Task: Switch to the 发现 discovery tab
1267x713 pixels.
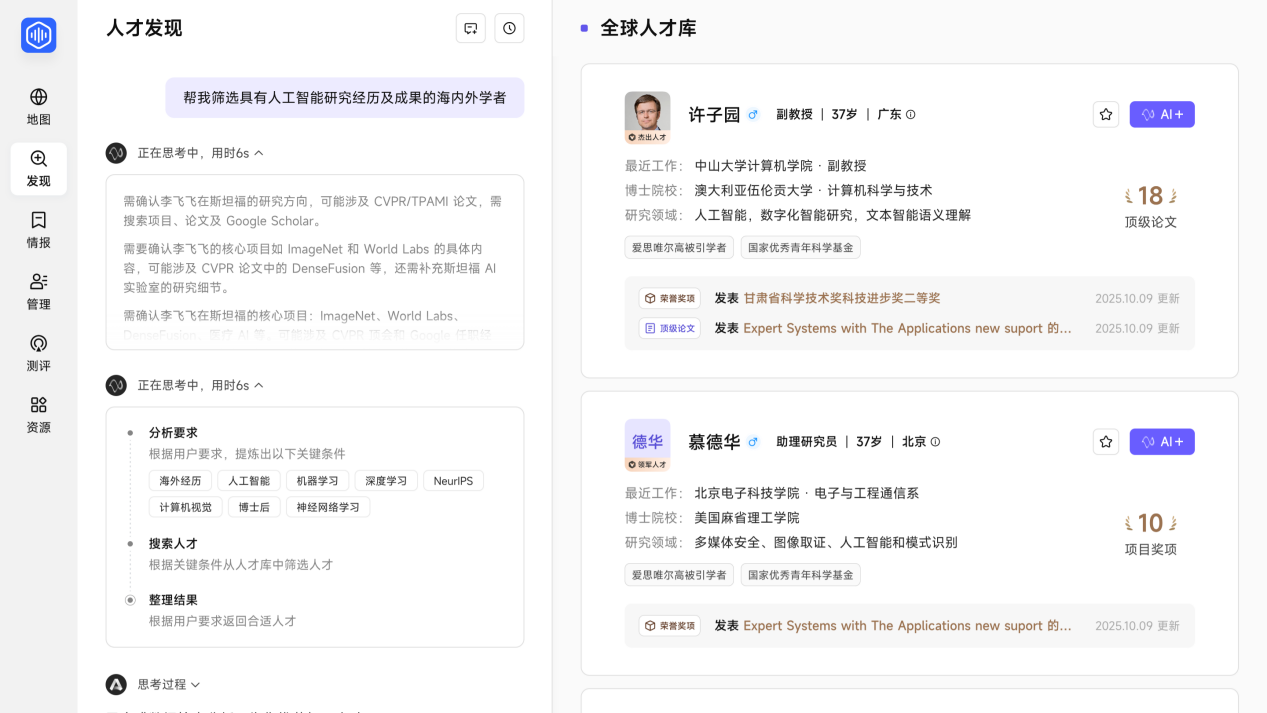Action: (39, 169)
